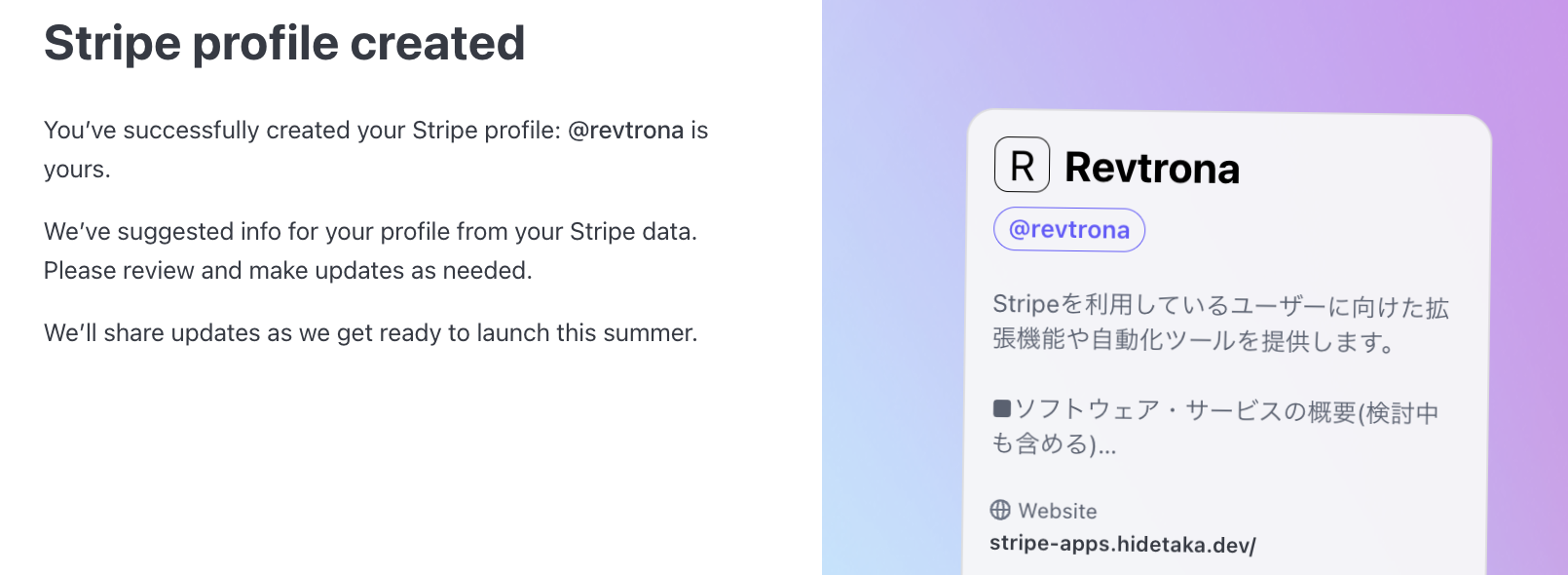The height and width of the screenshot is (575, 1568).
Task: Click the @revtrona text in confirmation message
Action: [x=625, y=131]
